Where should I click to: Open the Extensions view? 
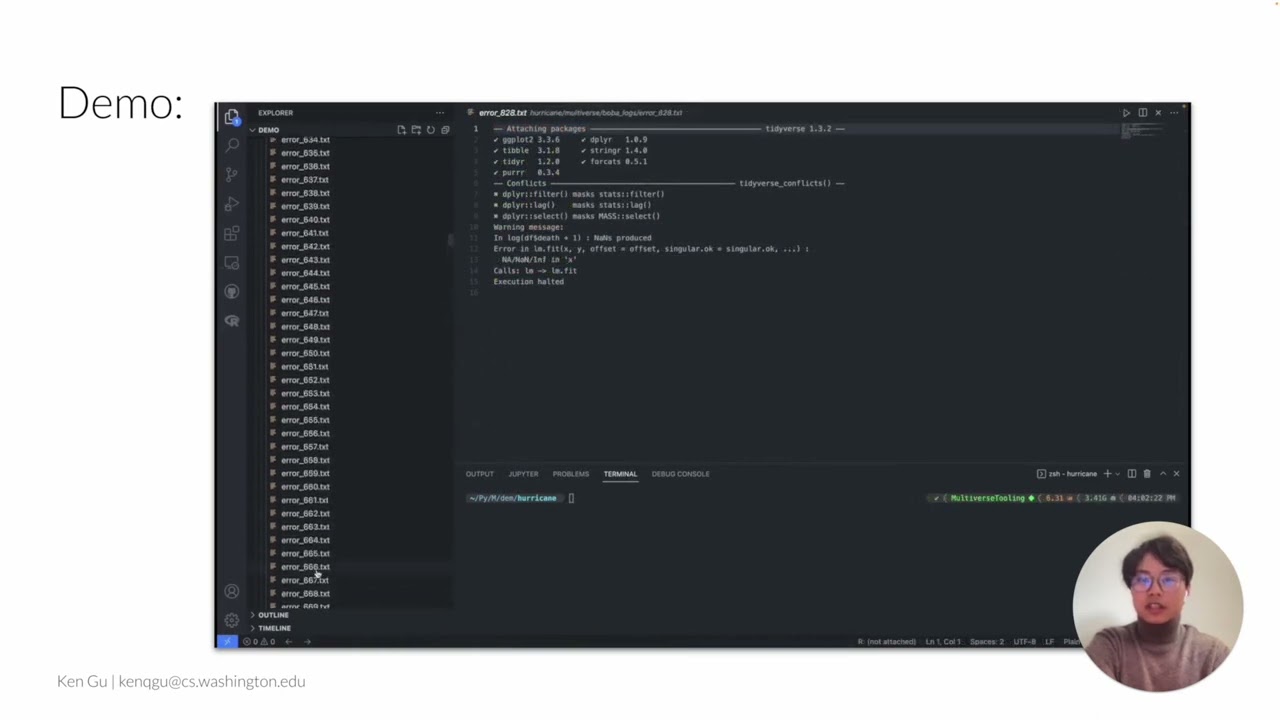point(232,233)
